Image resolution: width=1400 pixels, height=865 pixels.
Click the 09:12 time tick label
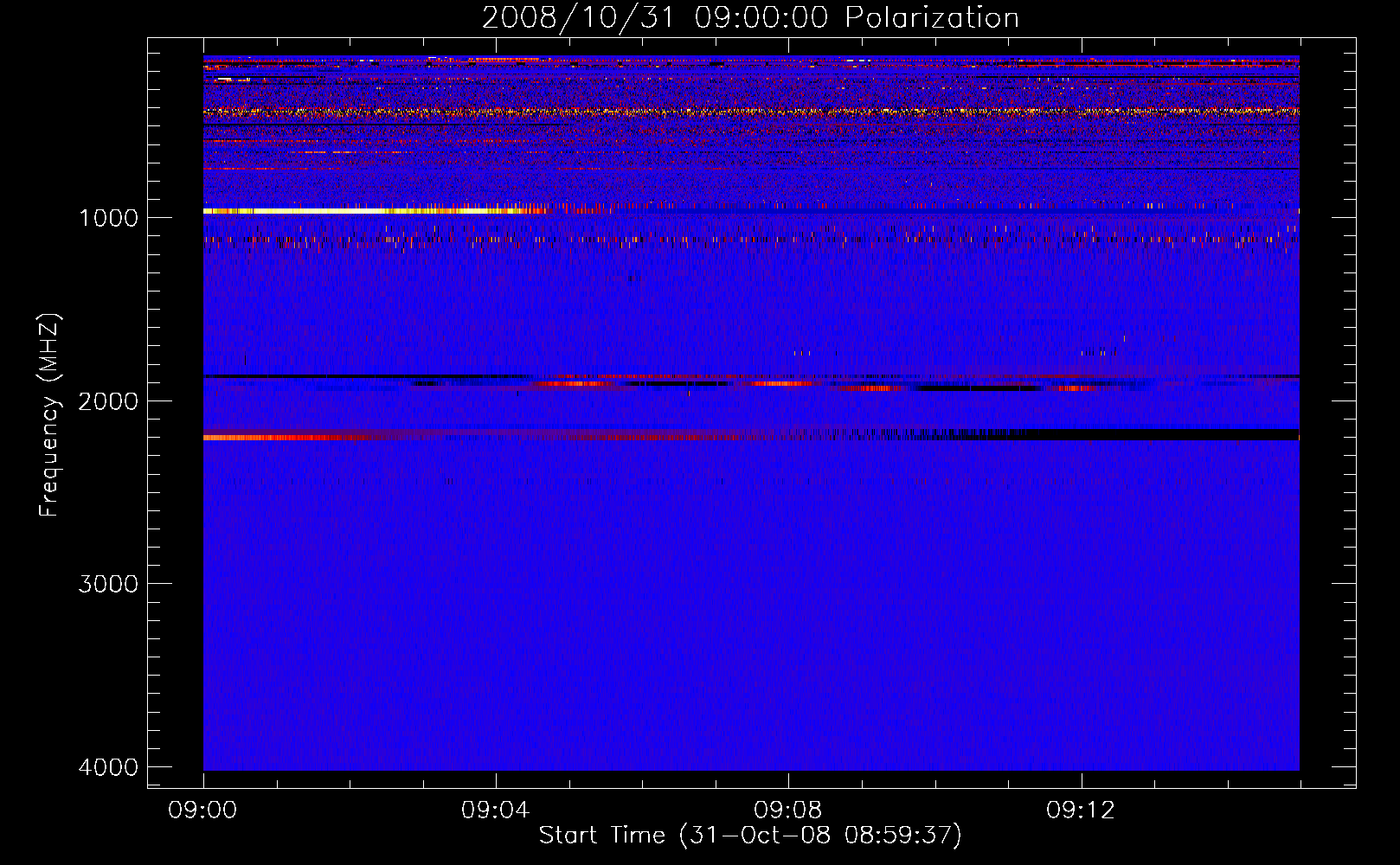(1081, 811)
